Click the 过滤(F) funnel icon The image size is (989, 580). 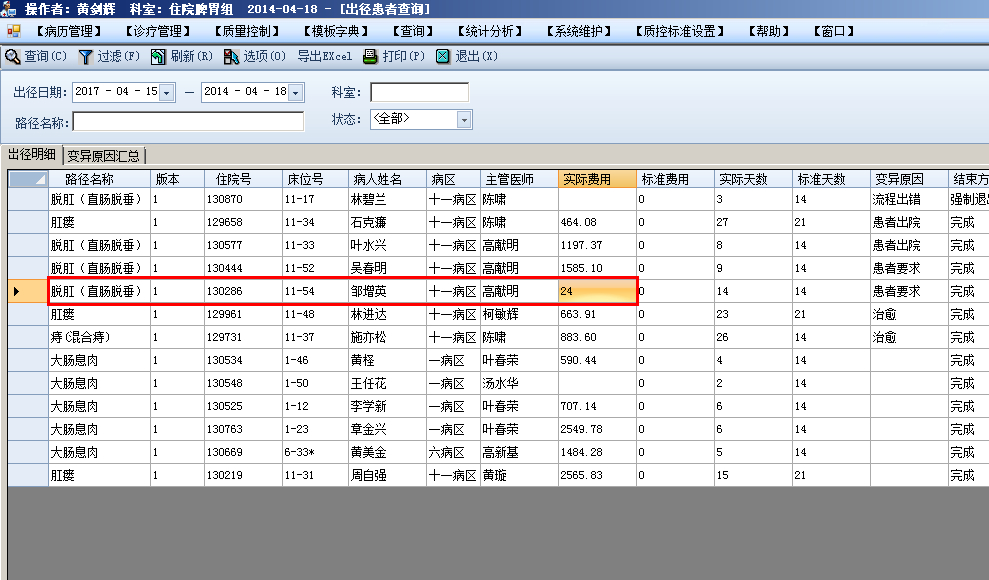[x=85, y=57]
